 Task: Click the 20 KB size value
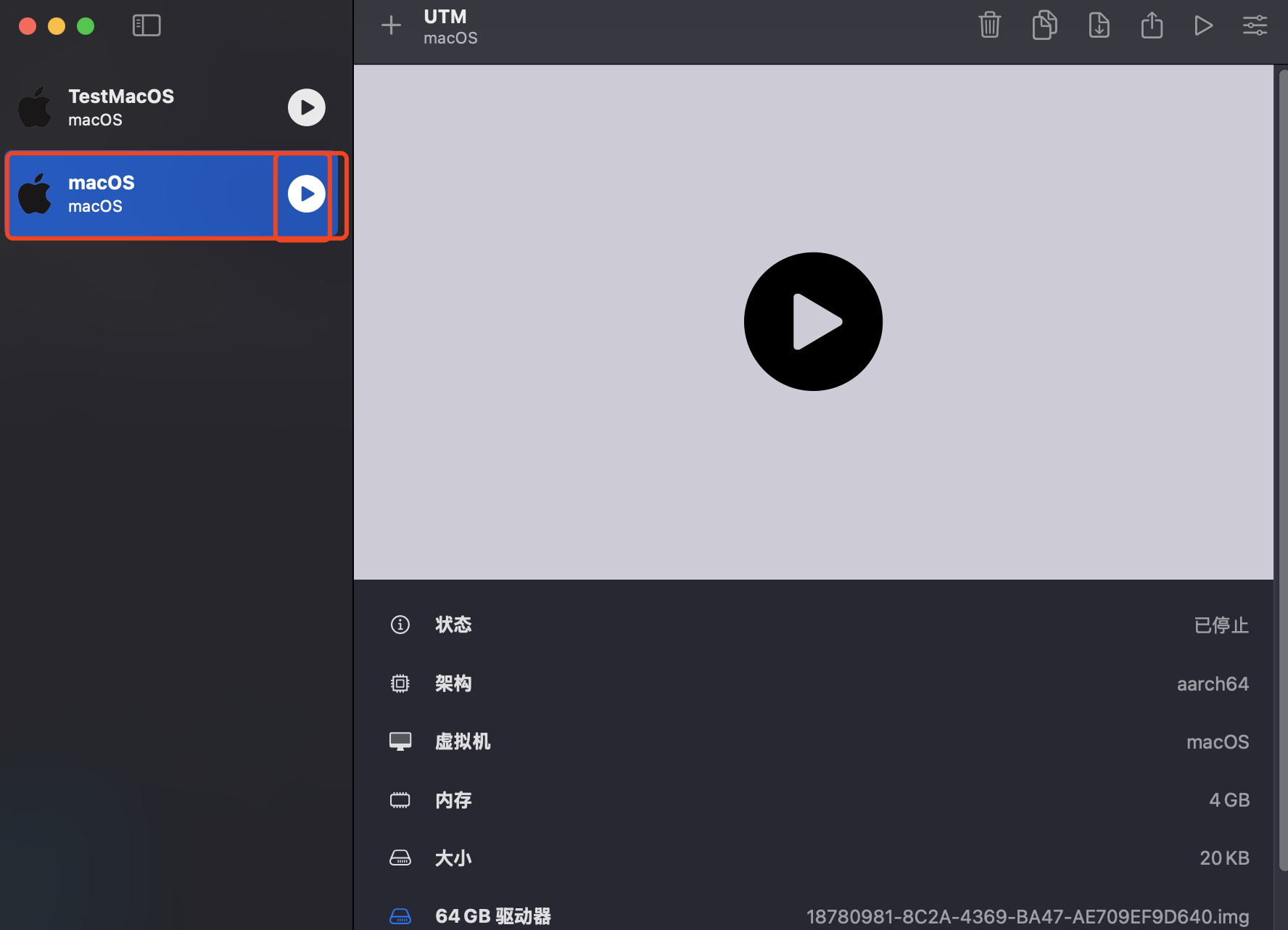1224,858
